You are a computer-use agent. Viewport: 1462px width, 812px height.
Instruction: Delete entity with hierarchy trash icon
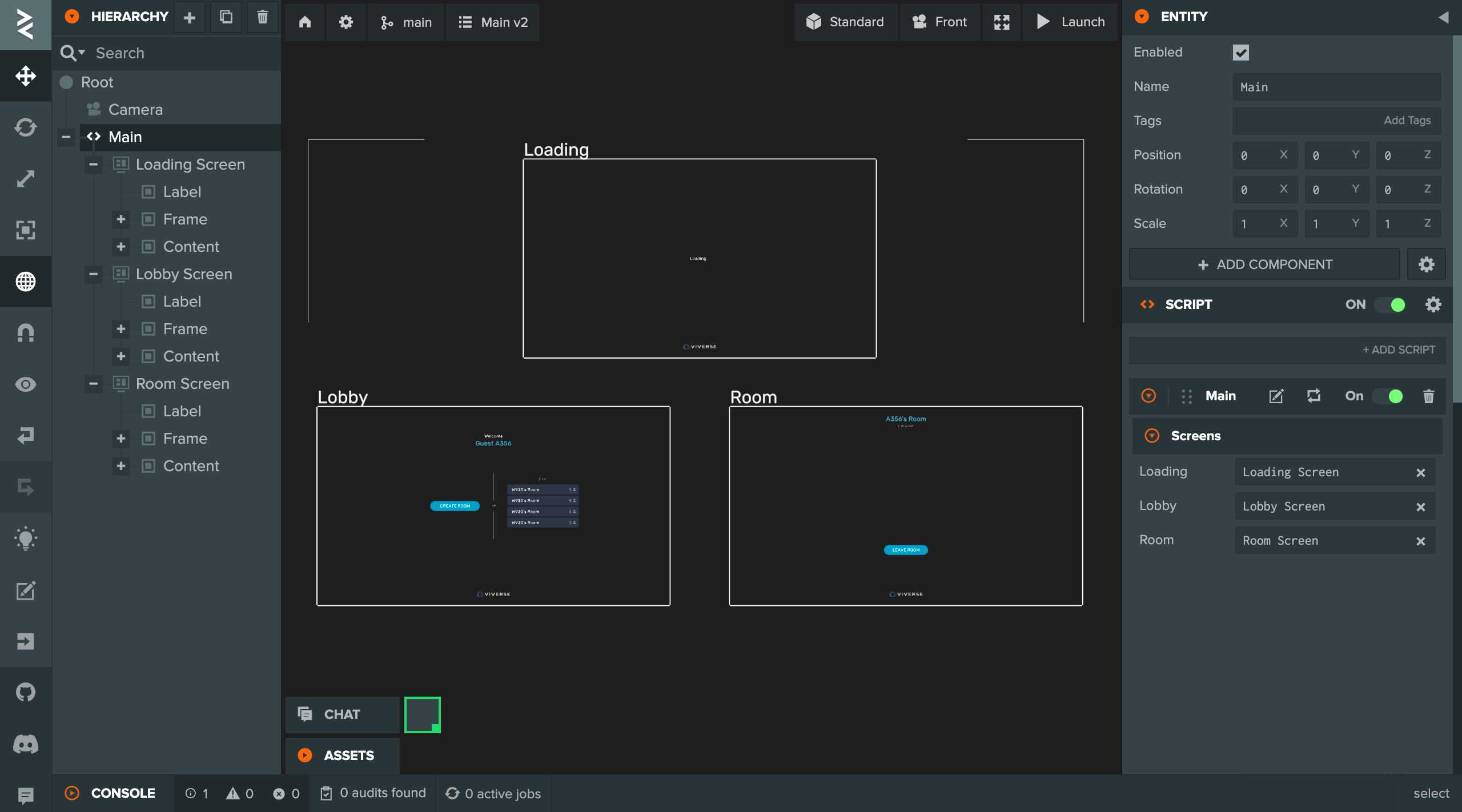tap(262, 17)
